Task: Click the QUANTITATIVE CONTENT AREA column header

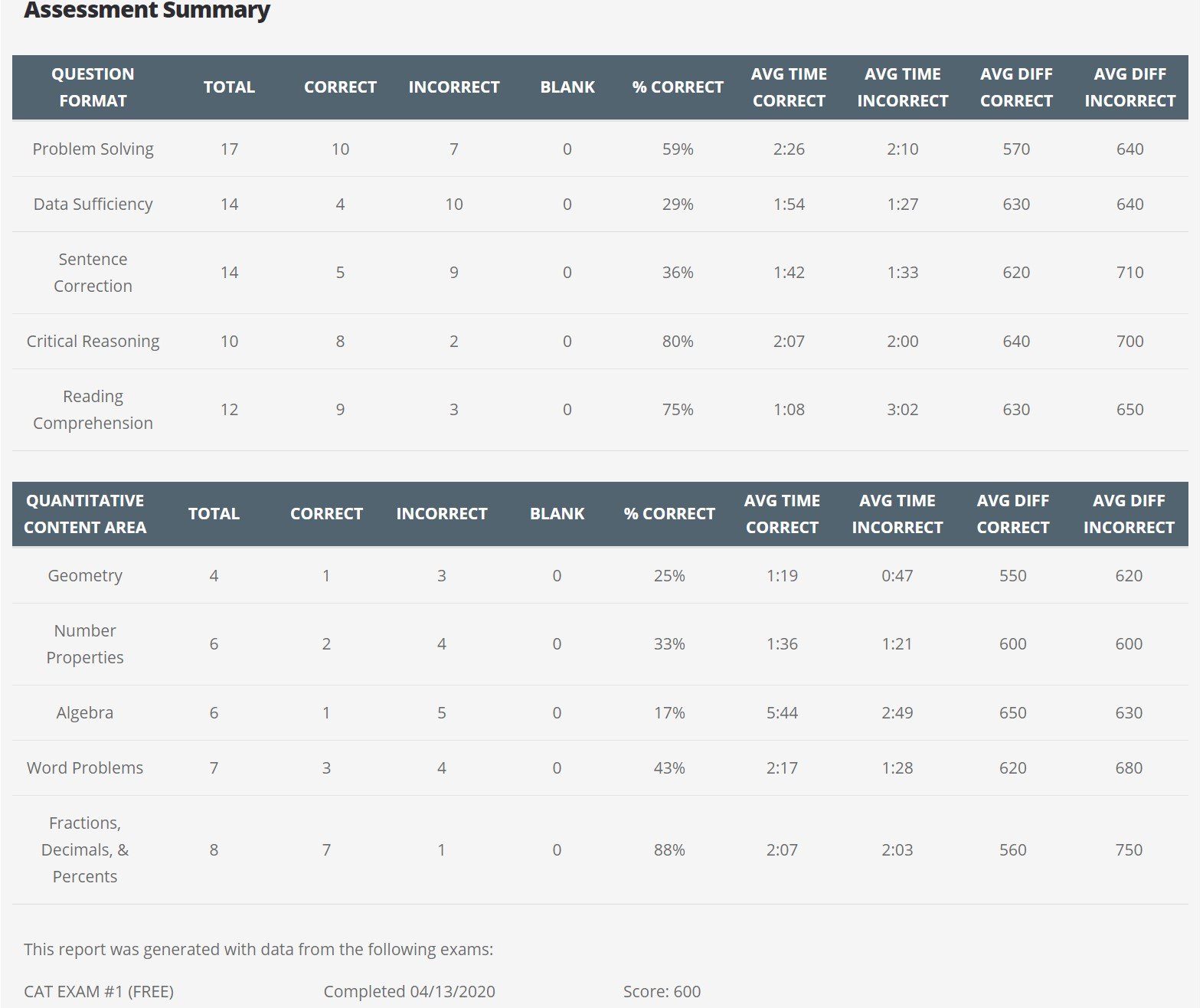Action: coord(85,514)
